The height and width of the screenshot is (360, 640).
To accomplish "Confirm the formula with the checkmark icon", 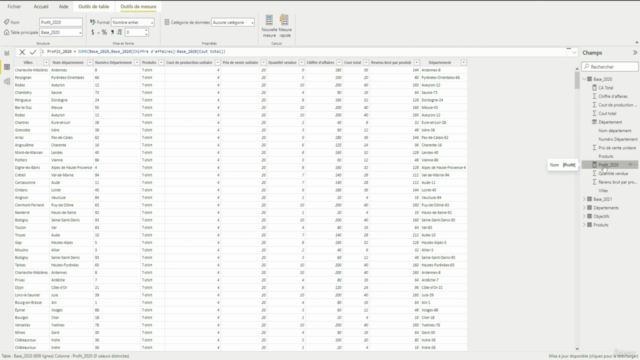I will click(33, 52).
